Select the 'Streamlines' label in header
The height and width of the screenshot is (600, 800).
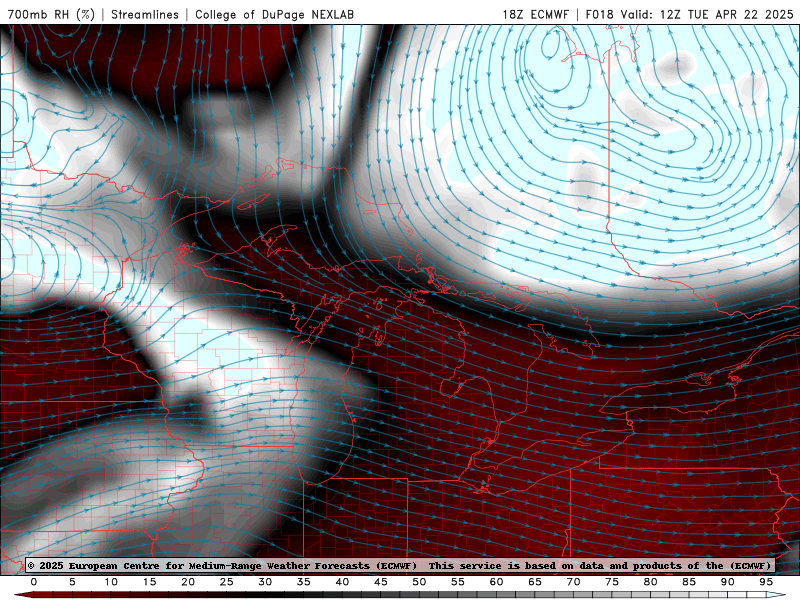pos(145,14)
